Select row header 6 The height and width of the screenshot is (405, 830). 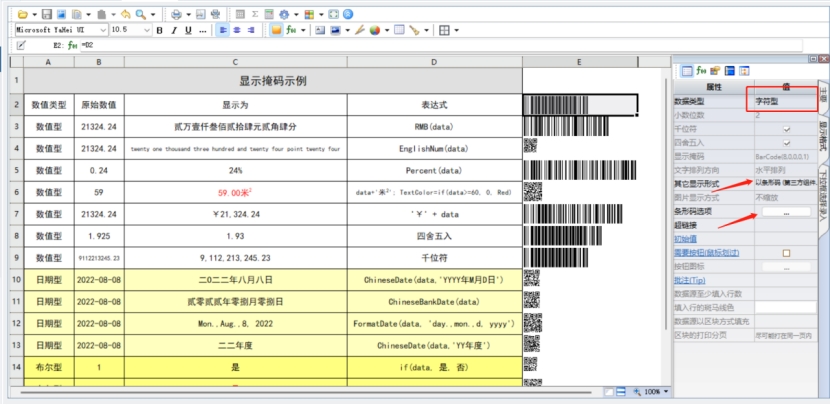click(16, 193)
